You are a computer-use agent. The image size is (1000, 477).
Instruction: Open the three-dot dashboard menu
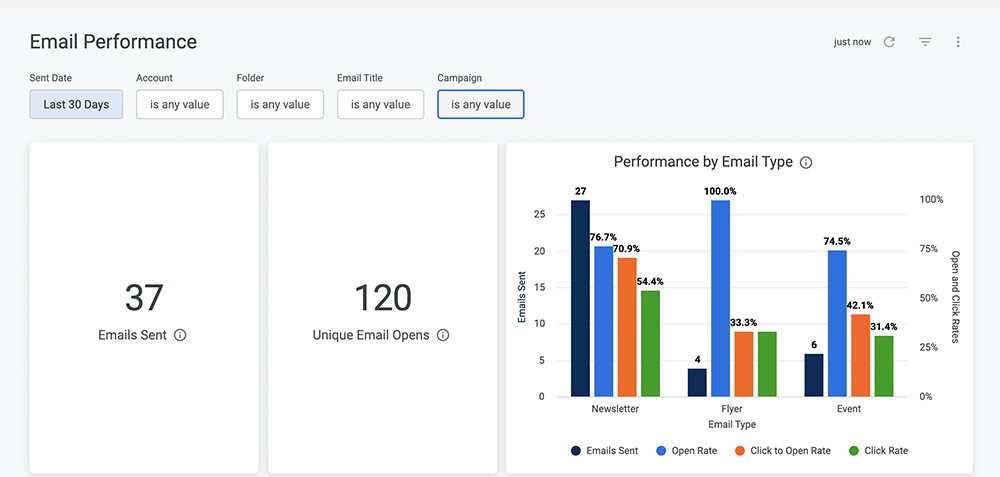(x=958, y=42)
